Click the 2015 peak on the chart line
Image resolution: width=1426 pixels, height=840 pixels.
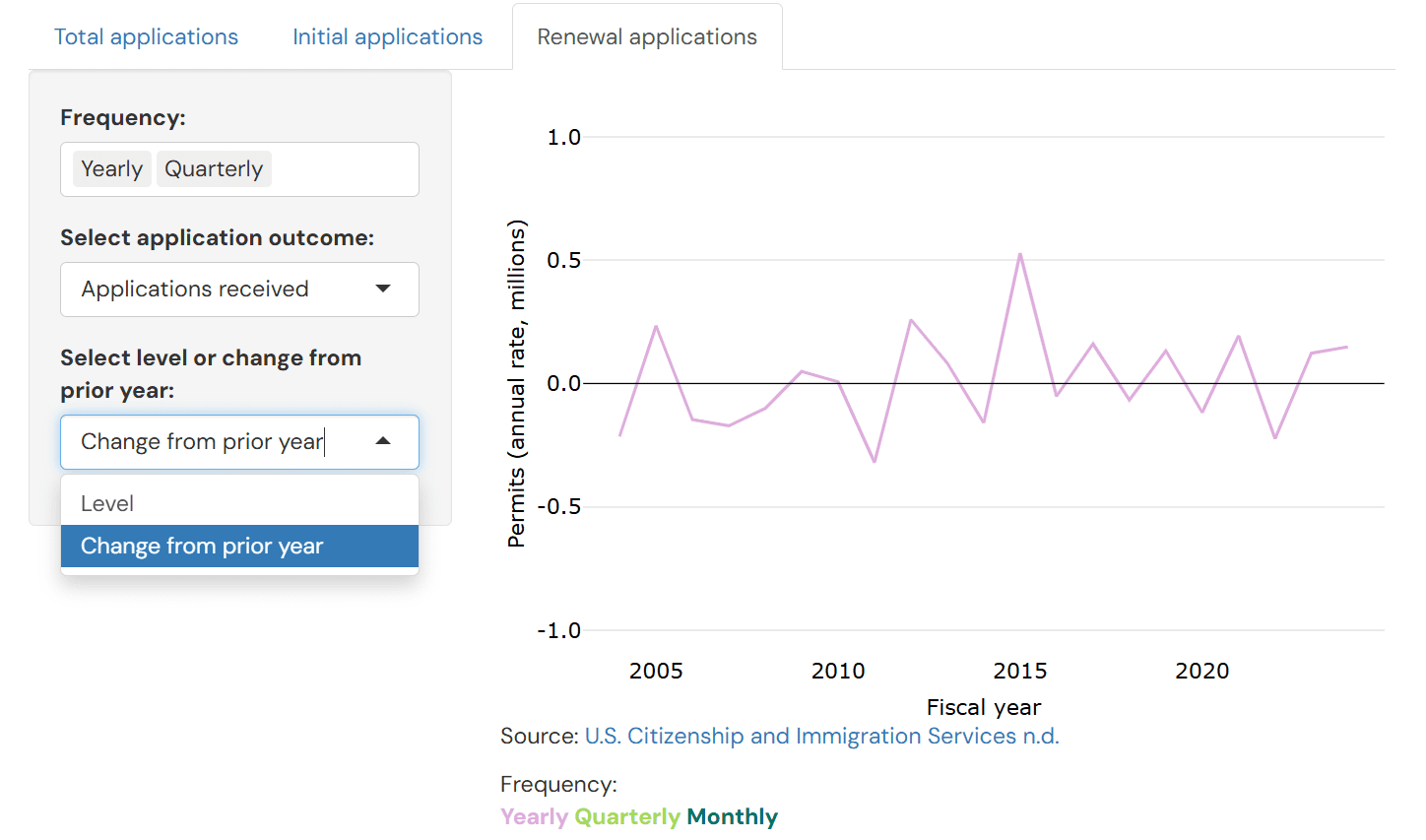1020,254
